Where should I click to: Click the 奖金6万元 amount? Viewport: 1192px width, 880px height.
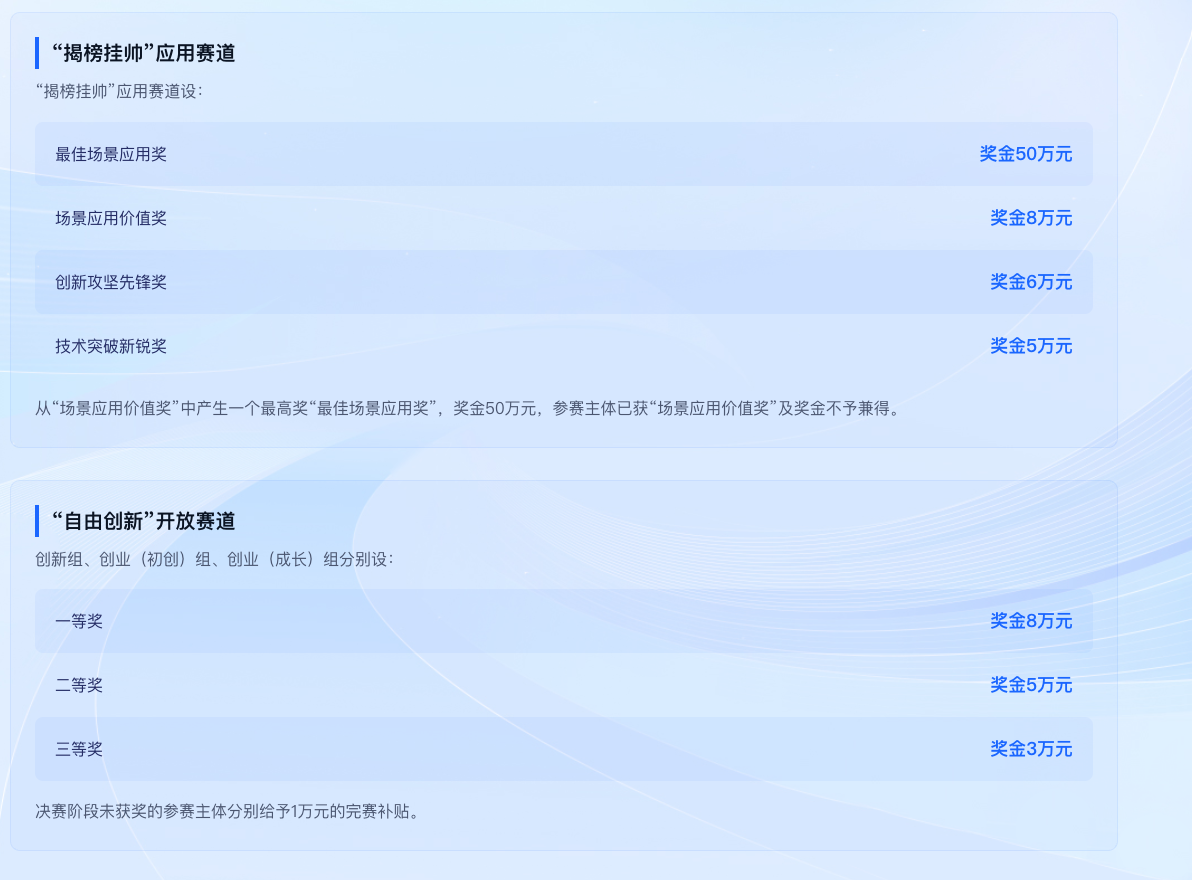tap(1031, 282)
